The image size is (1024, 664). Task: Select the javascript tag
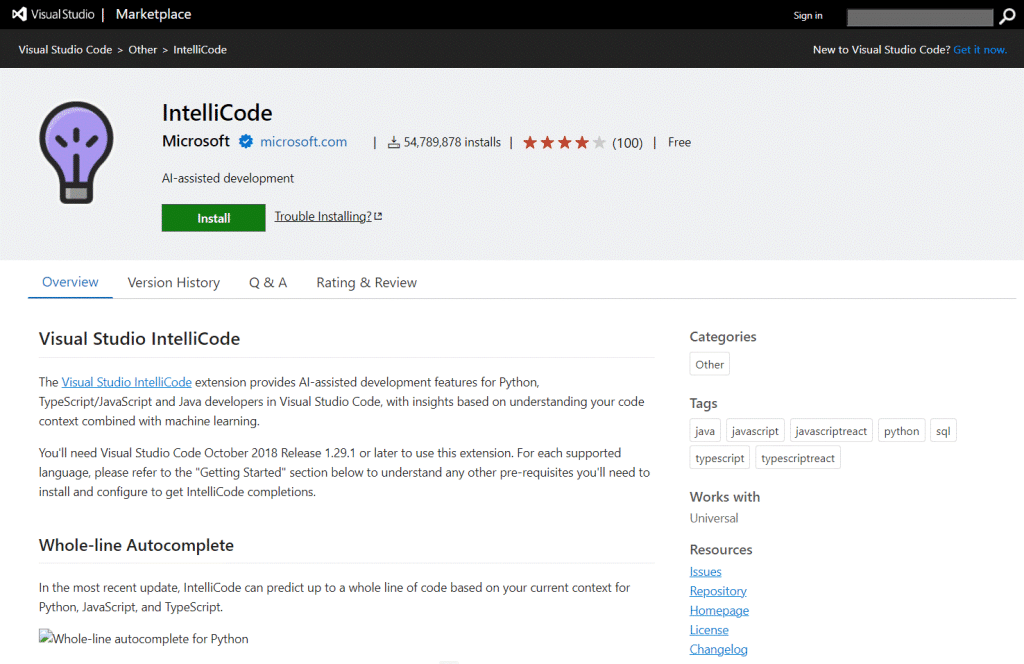tap(755, 431)
